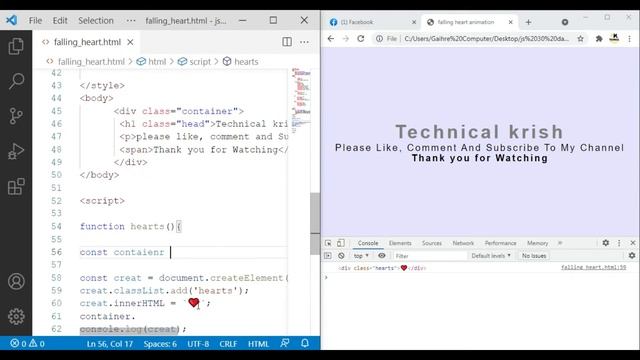The image size is (640, 360).
Task: Toggle live expression eye icon
Action: 382,256
